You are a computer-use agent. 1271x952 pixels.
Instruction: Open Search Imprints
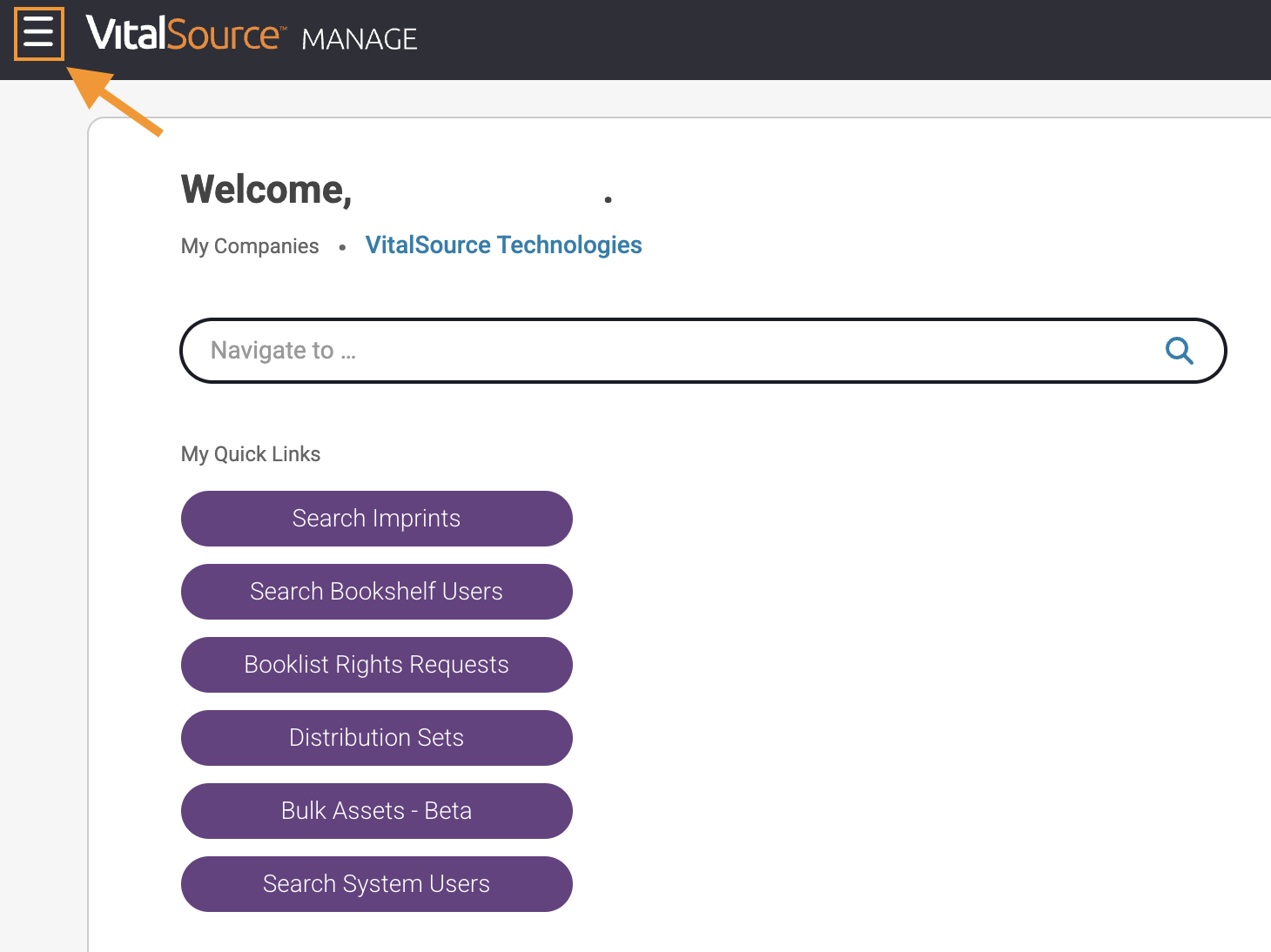(376, 519)
